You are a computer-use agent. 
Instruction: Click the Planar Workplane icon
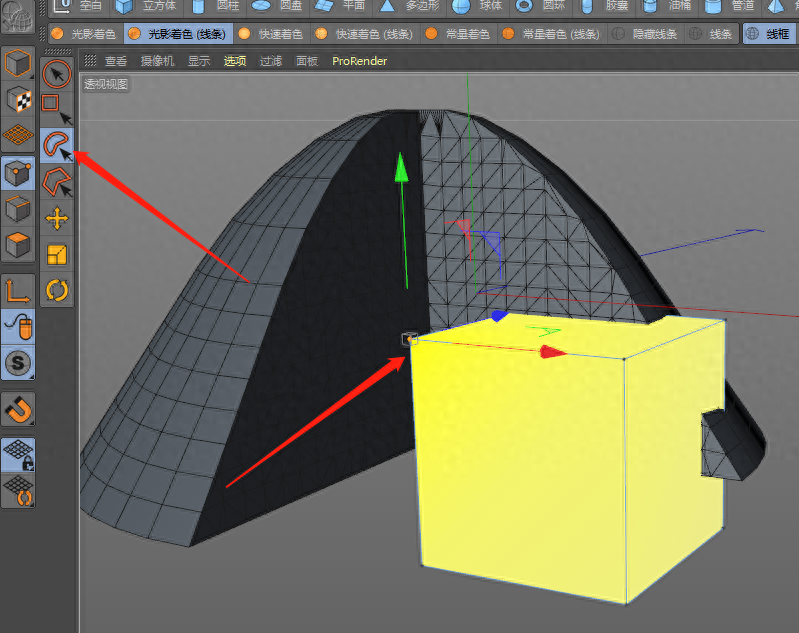click(x=18, y=490)
